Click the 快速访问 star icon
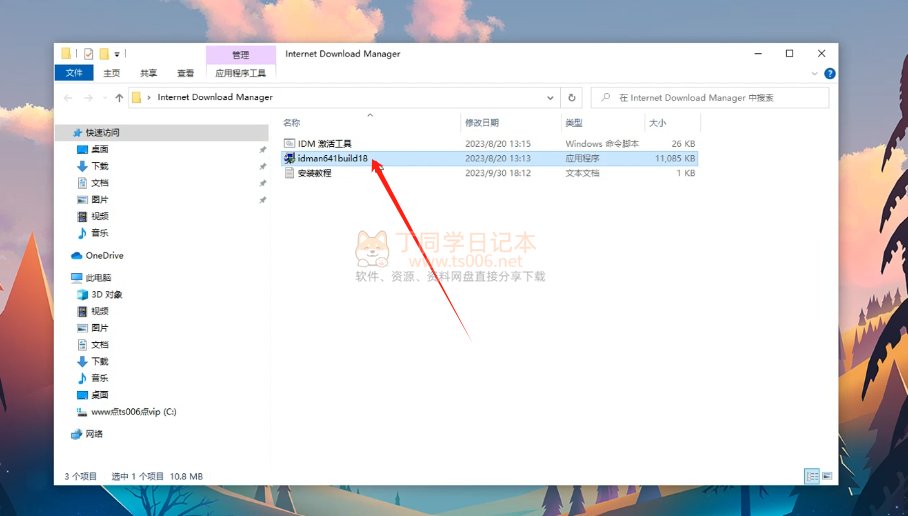Viewport: 908px width, 516px height. [78, 133]
